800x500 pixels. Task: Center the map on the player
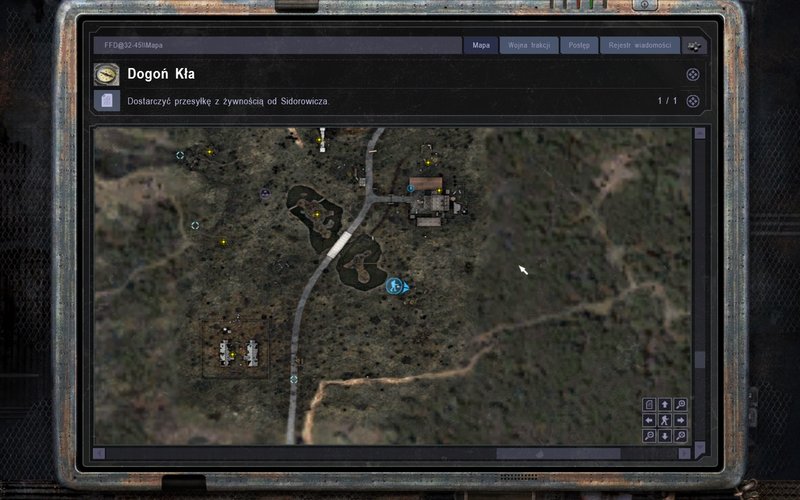[665, 420]
